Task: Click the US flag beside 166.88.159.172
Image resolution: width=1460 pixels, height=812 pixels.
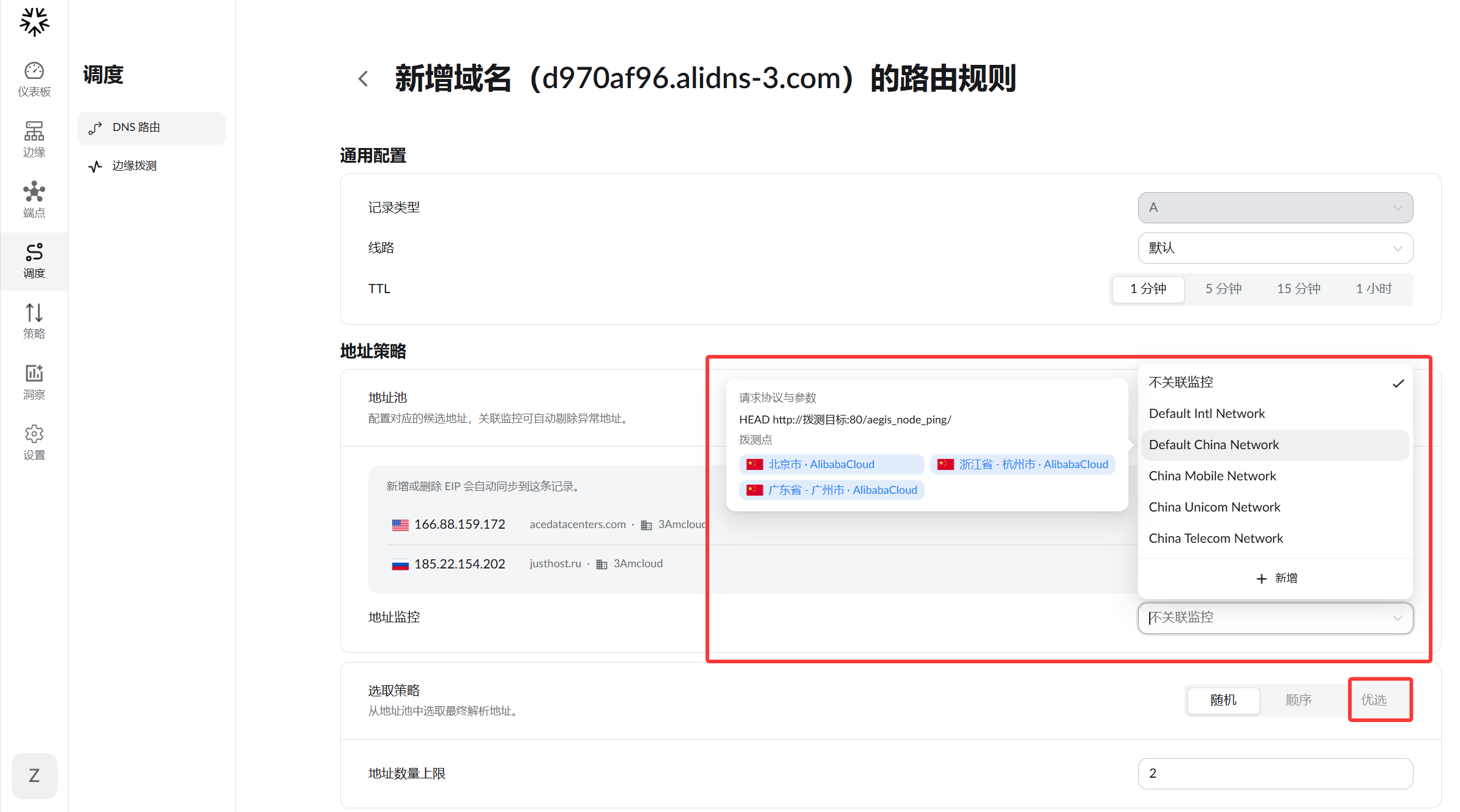Action: [x=400, y=524]
